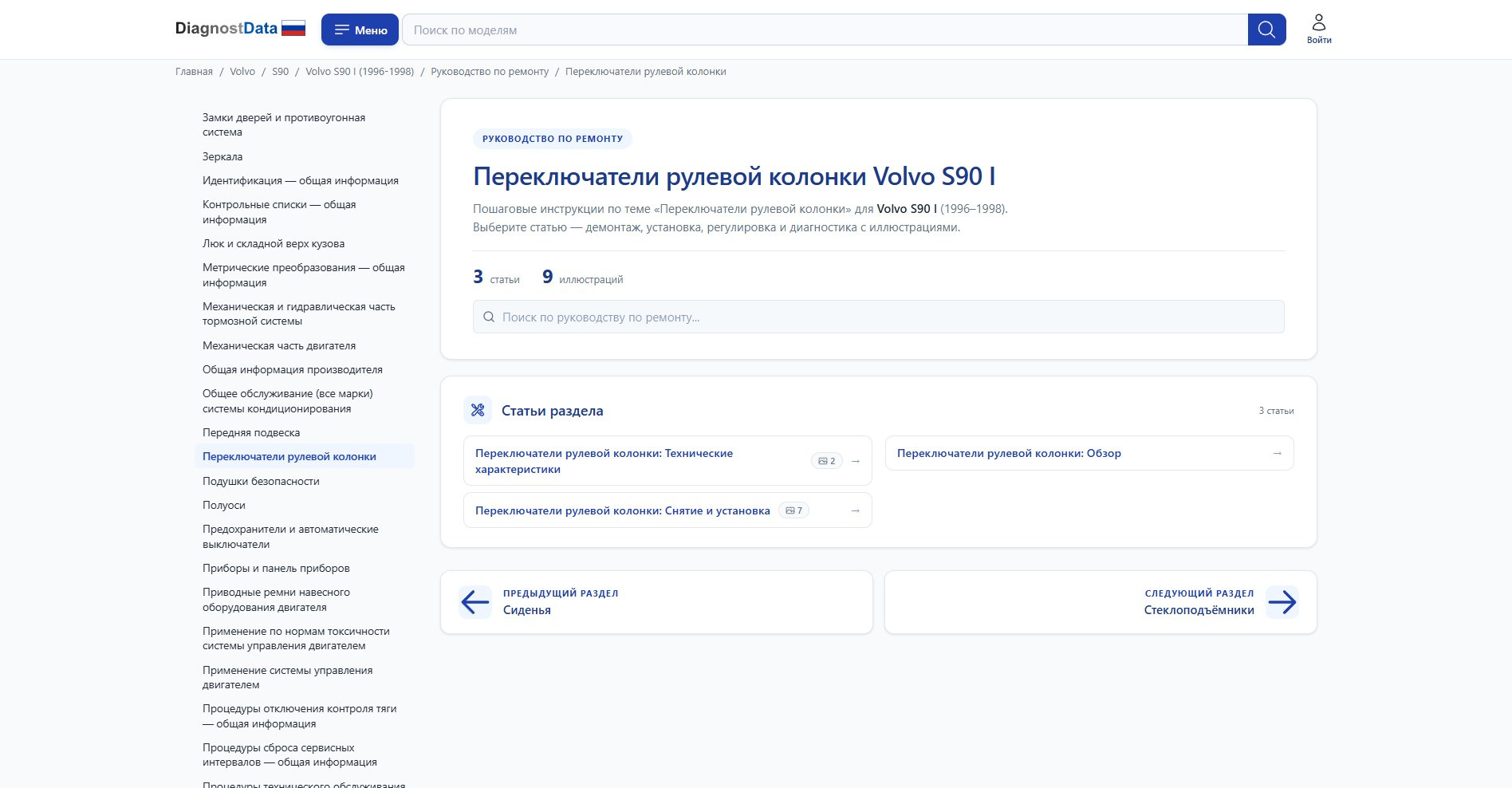Open article Переключатели рулевой колонки: Обзор
This screenshot has height=788, width=1512.
(x=1089, y=453)
